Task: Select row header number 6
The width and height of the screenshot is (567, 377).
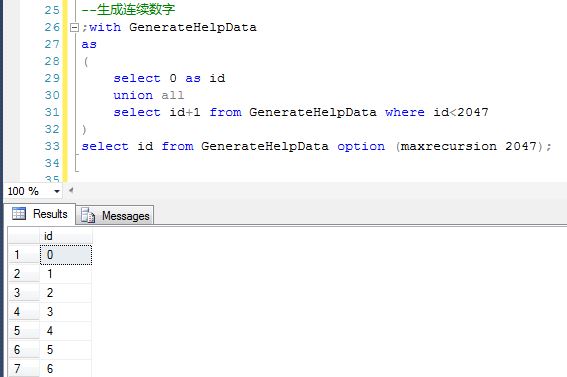Action: [24, 350]
